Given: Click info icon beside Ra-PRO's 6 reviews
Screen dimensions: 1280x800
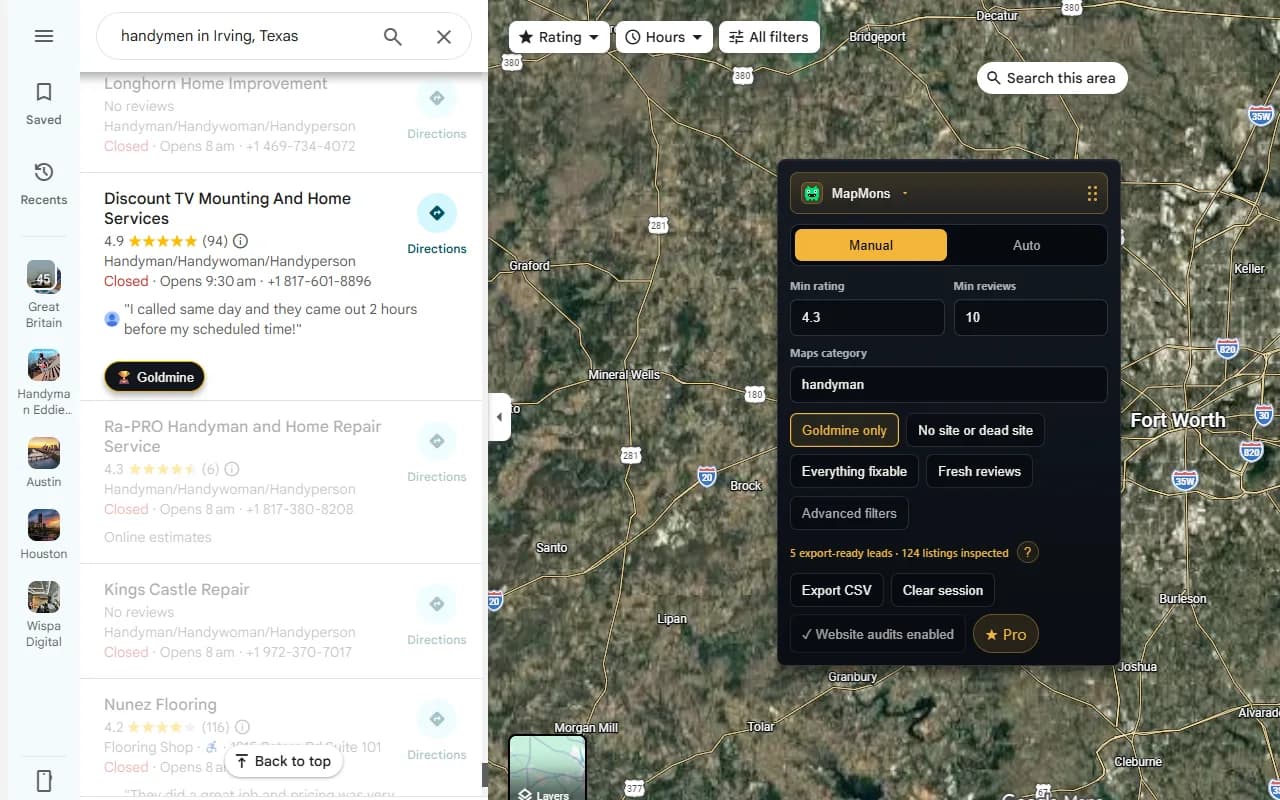Looking at the screenshot, I should tap(232, 469).
